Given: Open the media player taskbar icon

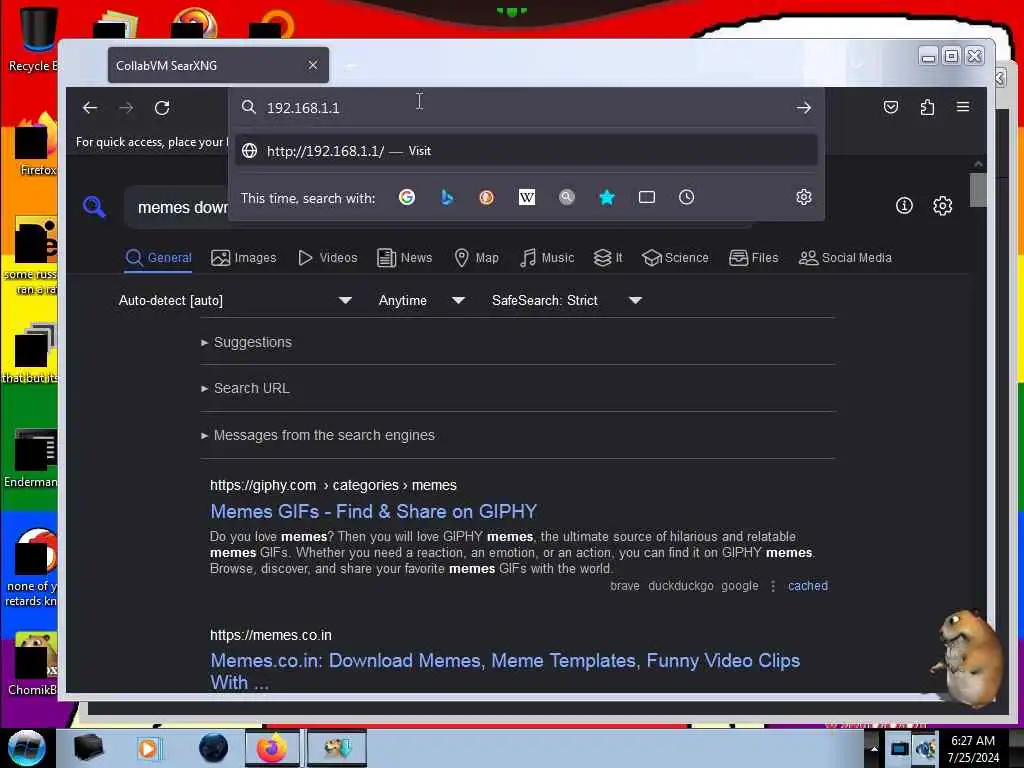Looking at the screenshot, I should tap(148, 748).
